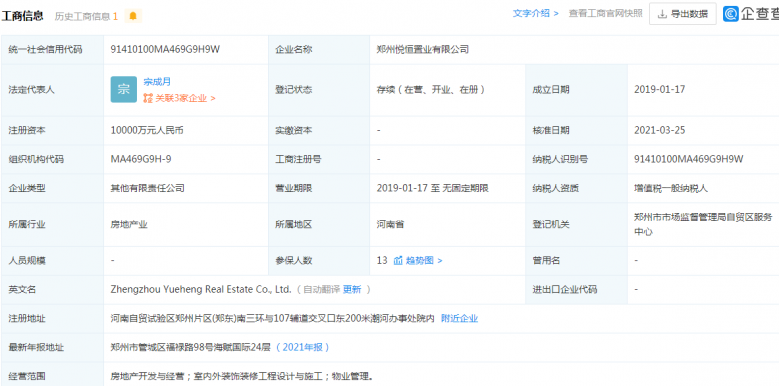Image resolution: width=779 pixels, height=386 pixels.
Task: Select 增值税一般纳税人 value
Action: coord(671,188)
